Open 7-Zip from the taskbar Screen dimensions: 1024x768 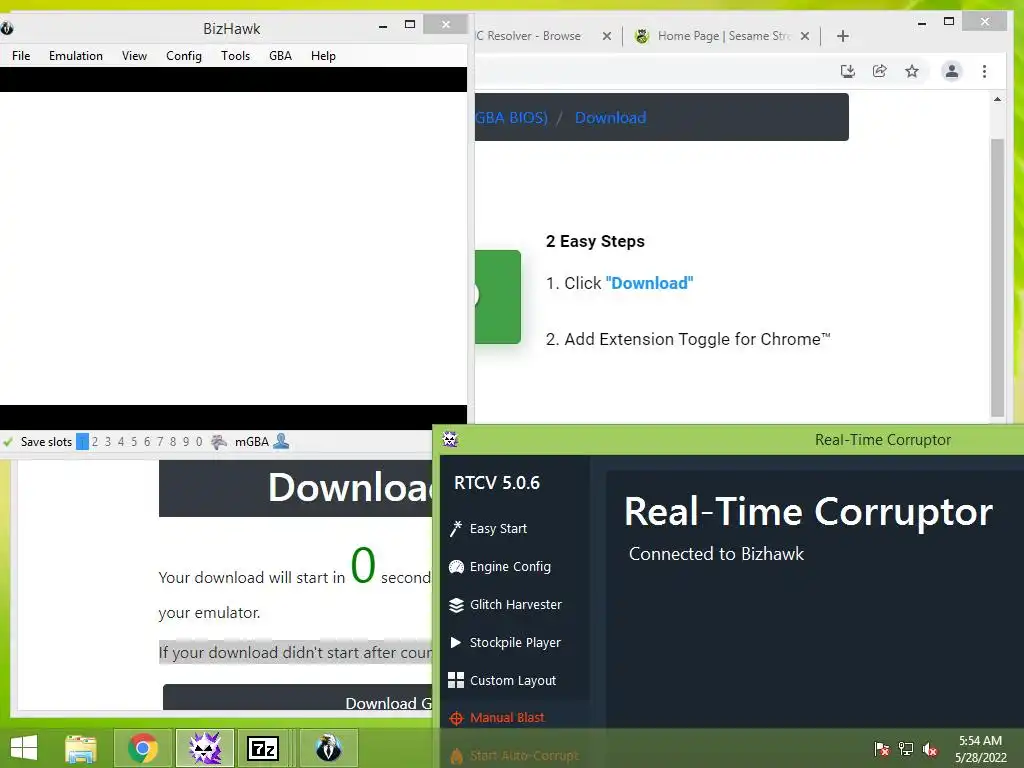pos(263,748)
